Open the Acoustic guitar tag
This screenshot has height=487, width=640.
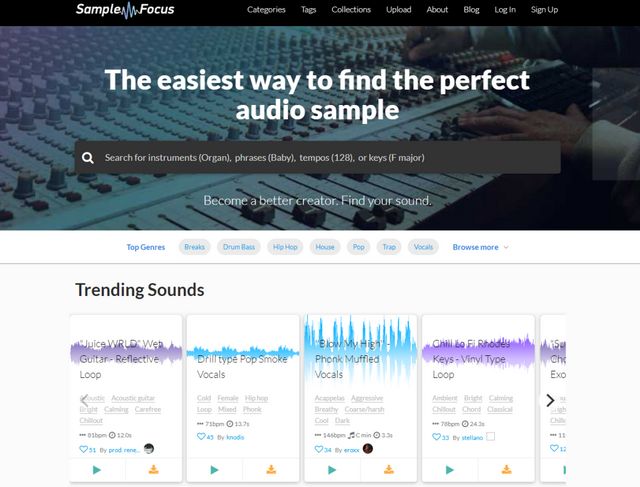coord(133,398)
